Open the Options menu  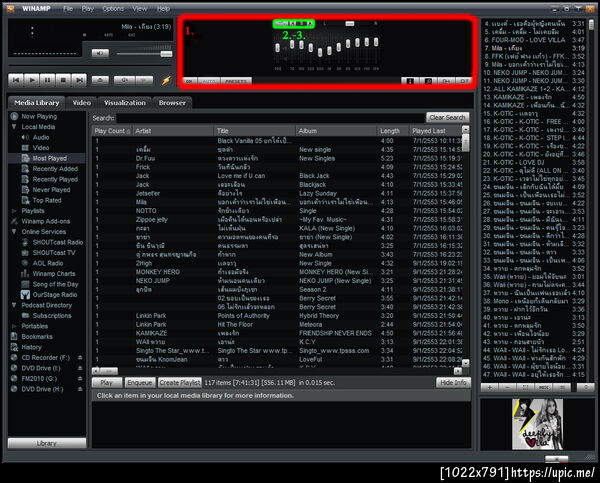[x=113, y=8]
